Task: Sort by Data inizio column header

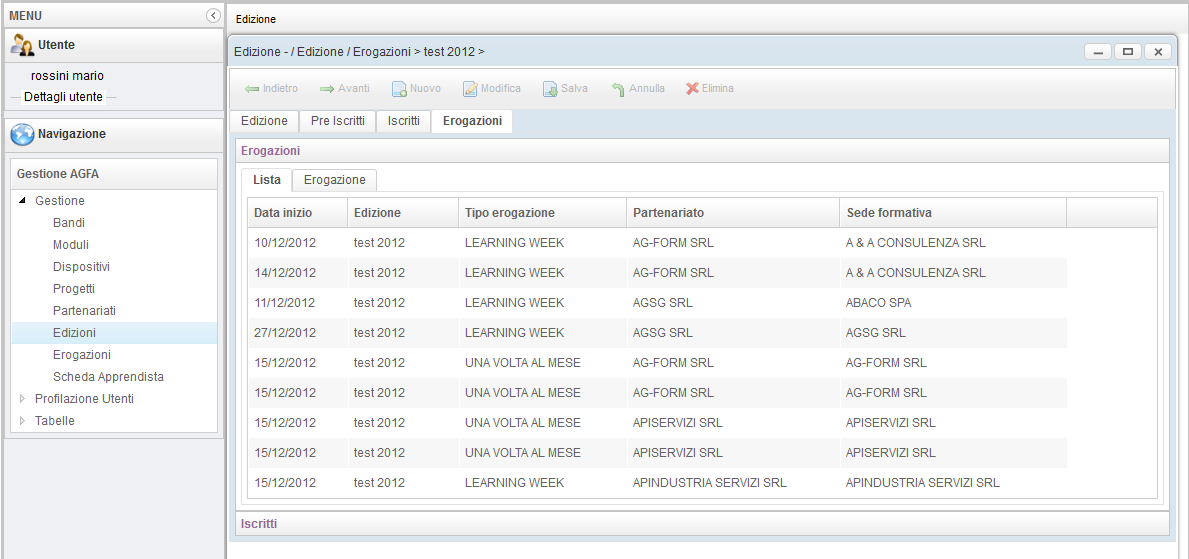Action: 283,213
